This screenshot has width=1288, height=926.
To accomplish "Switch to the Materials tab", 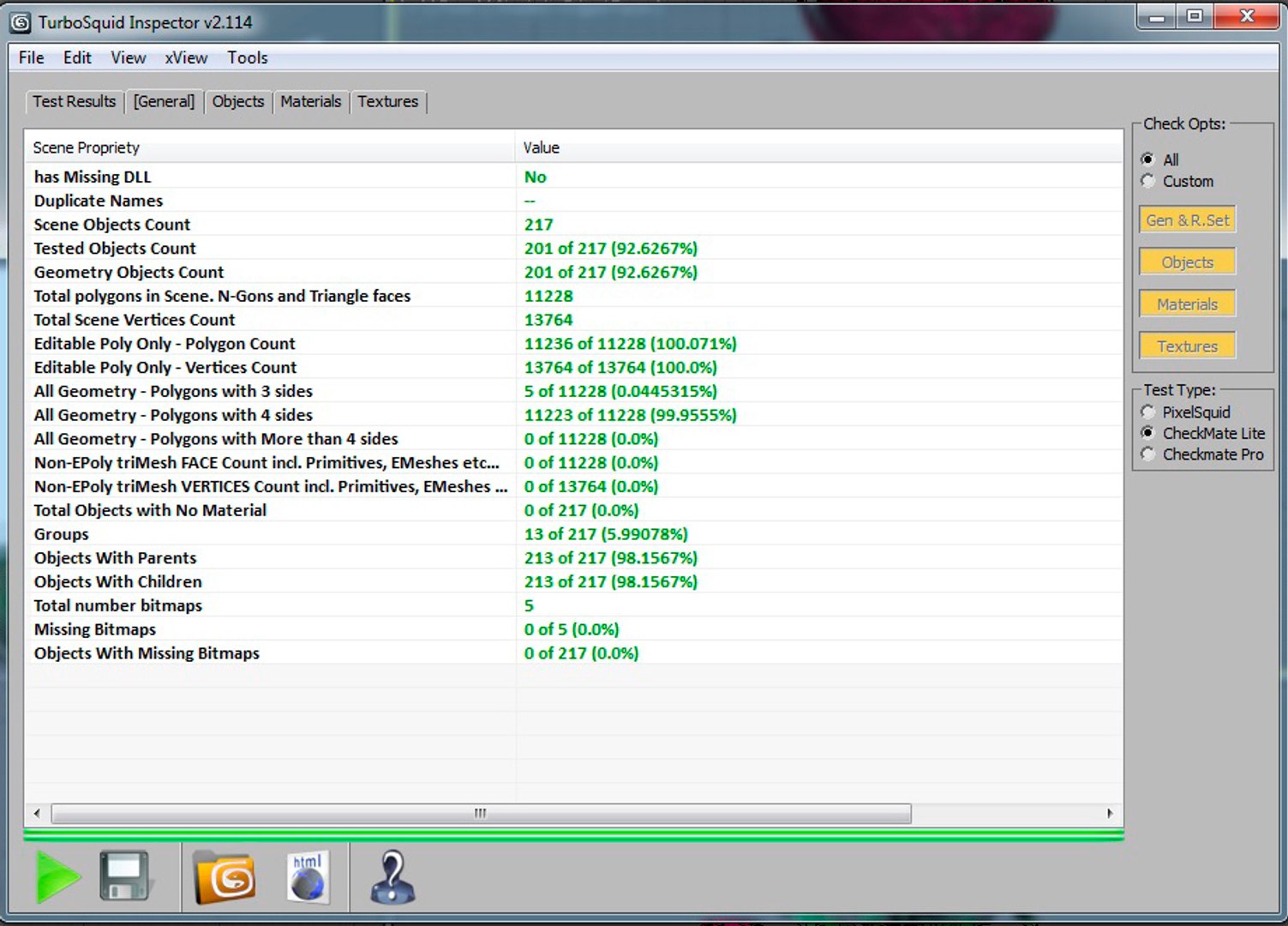I will pyautogui.click(x=311, y=101).
